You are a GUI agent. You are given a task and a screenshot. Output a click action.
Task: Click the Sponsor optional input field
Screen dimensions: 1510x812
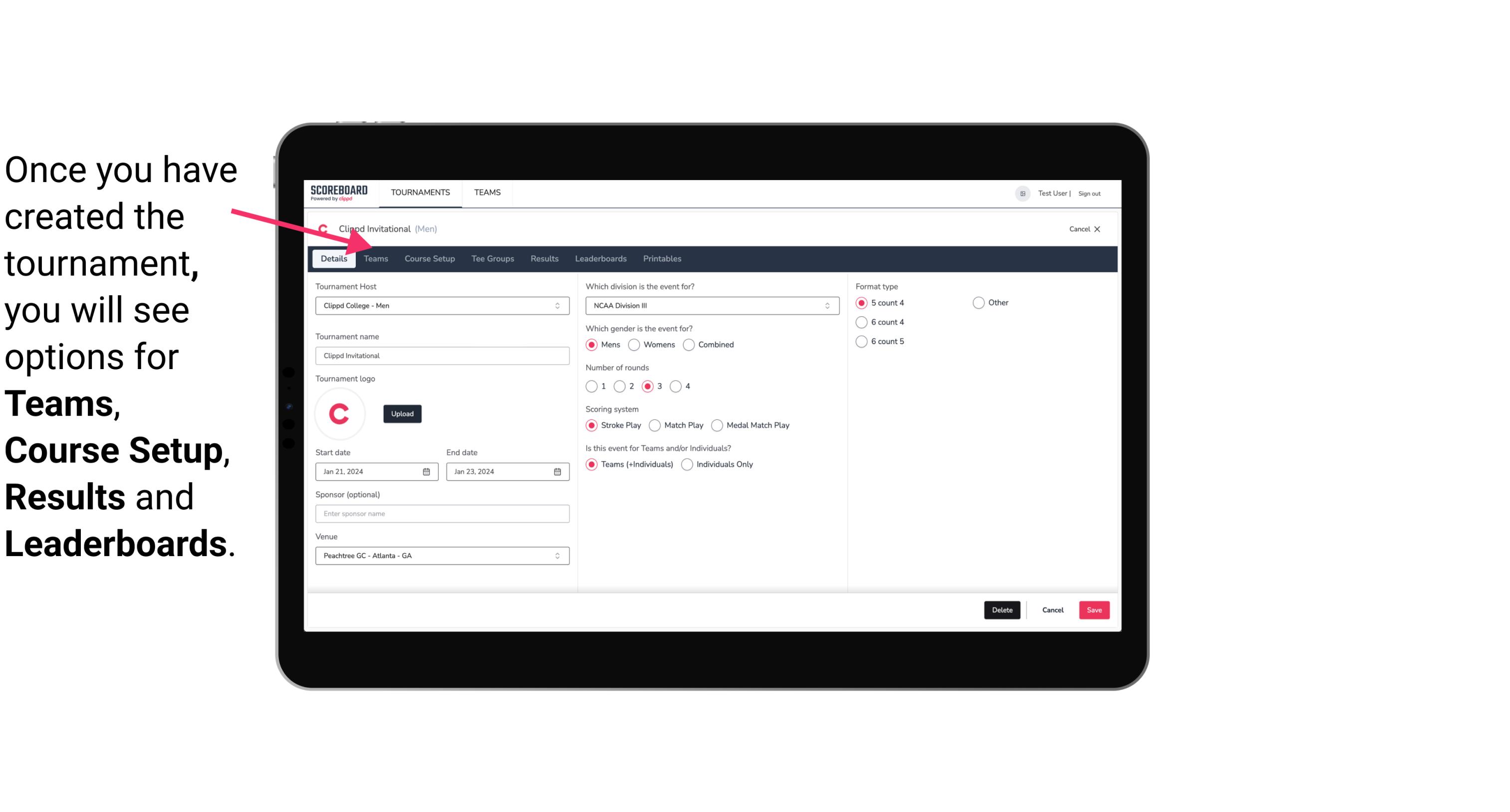pyautogui.click(x=441, y=513)
